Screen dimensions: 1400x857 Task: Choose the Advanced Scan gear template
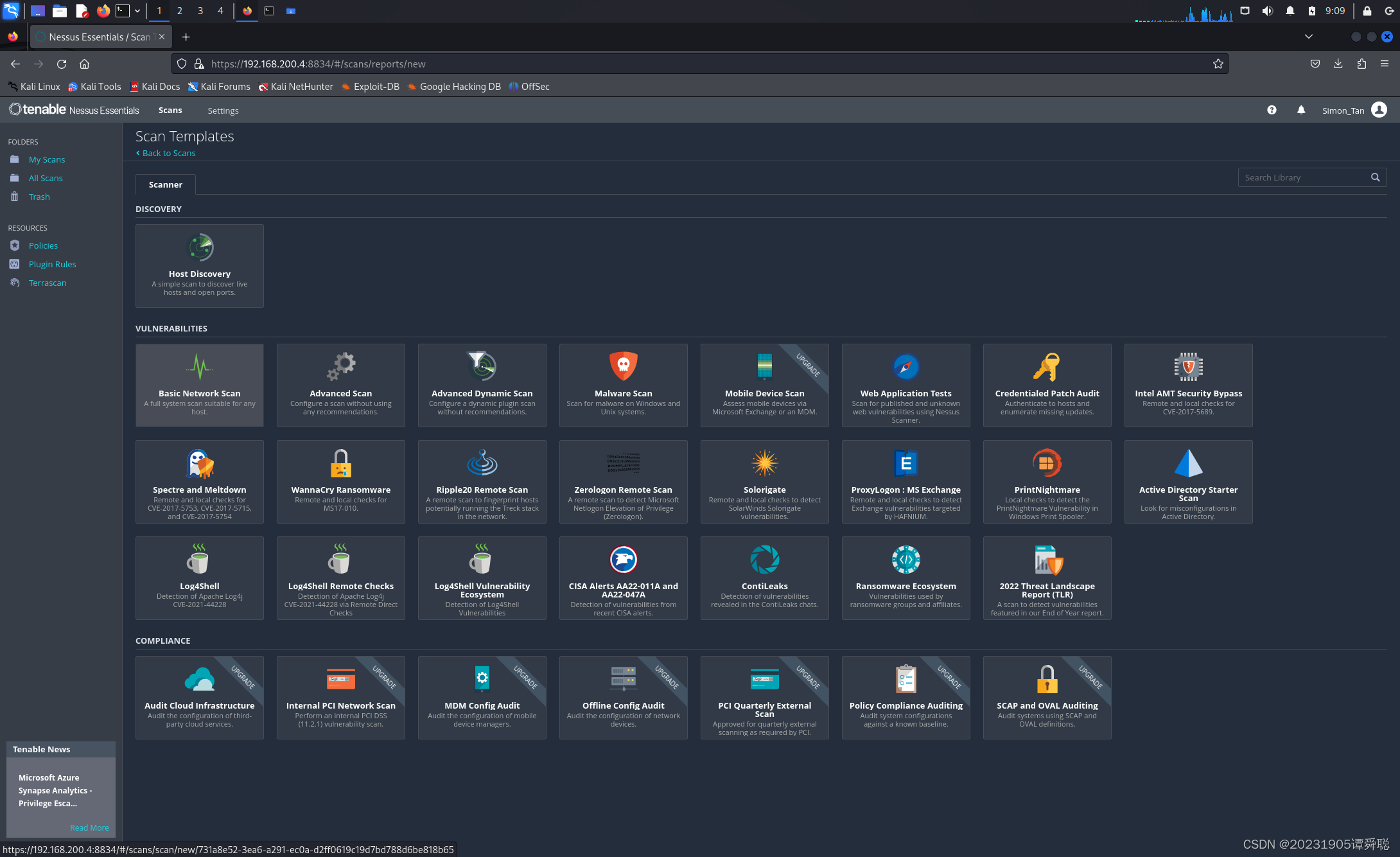click(x=340, y=385)
